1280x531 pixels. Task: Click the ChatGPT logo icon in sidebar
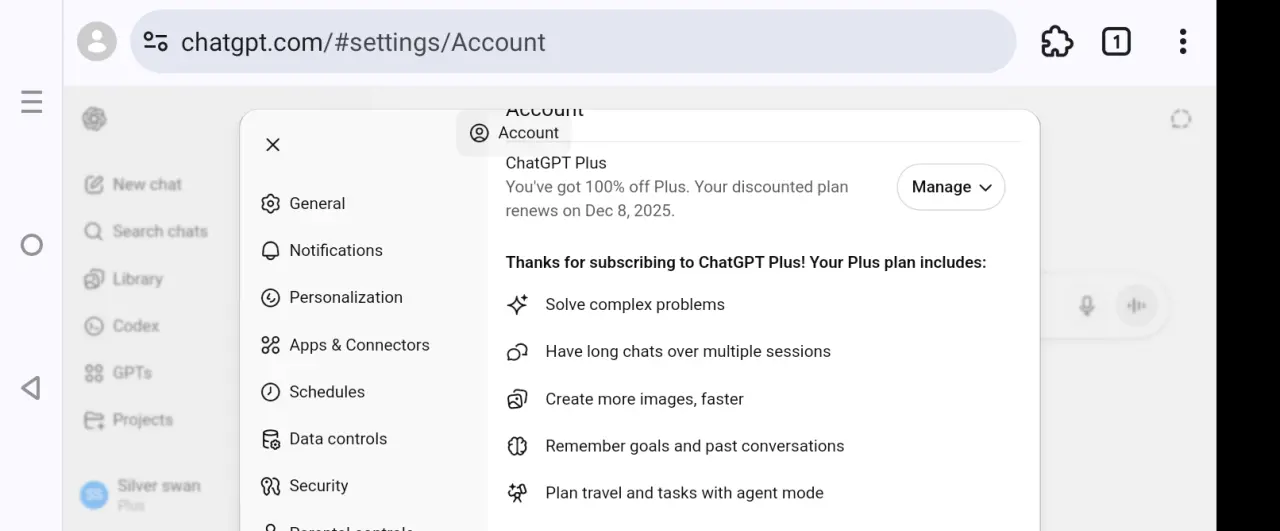click(x=95, y=119)
